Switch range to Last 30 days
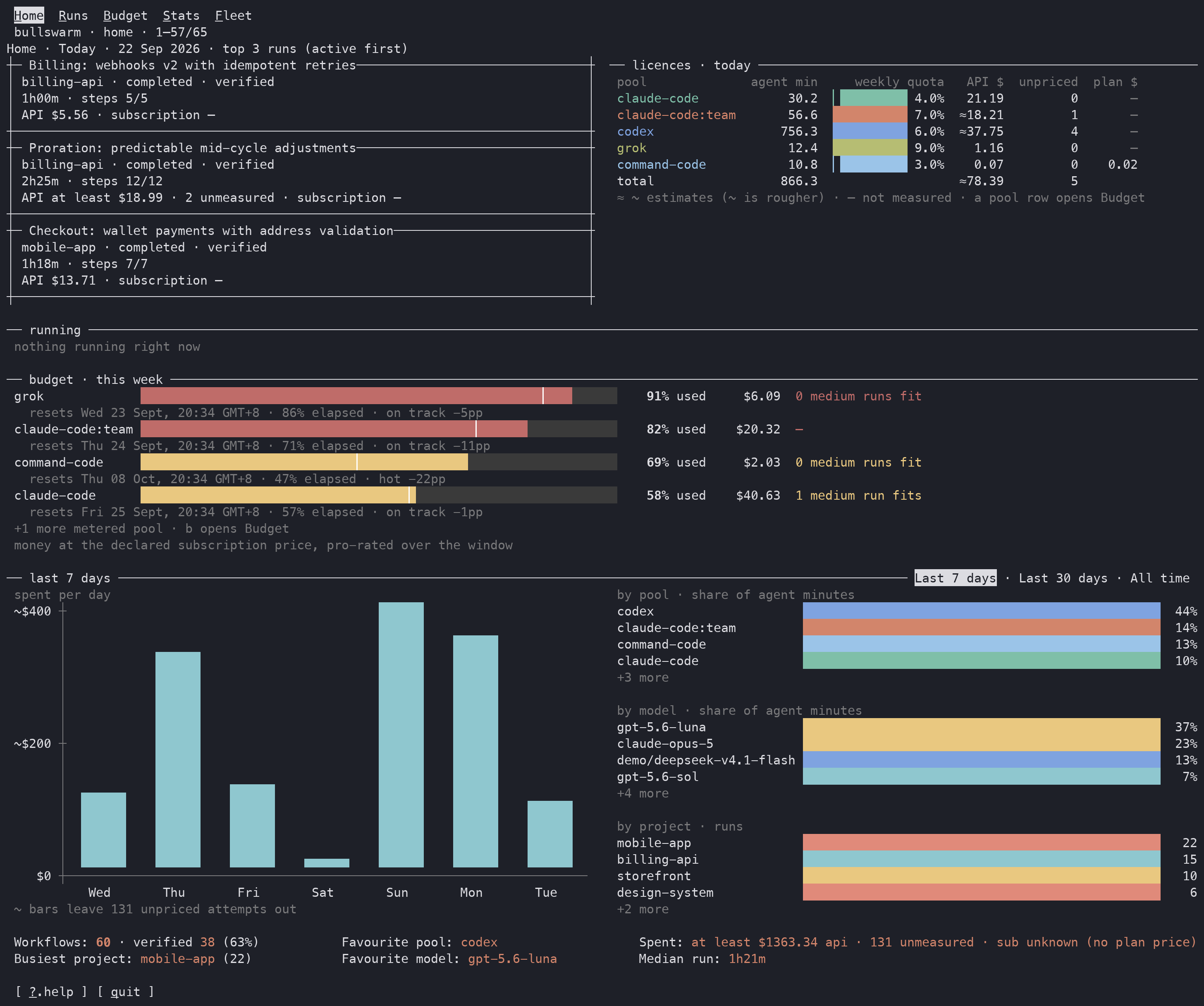Viewport: 1204px width, 1006px height. [x=1063, y=578]
